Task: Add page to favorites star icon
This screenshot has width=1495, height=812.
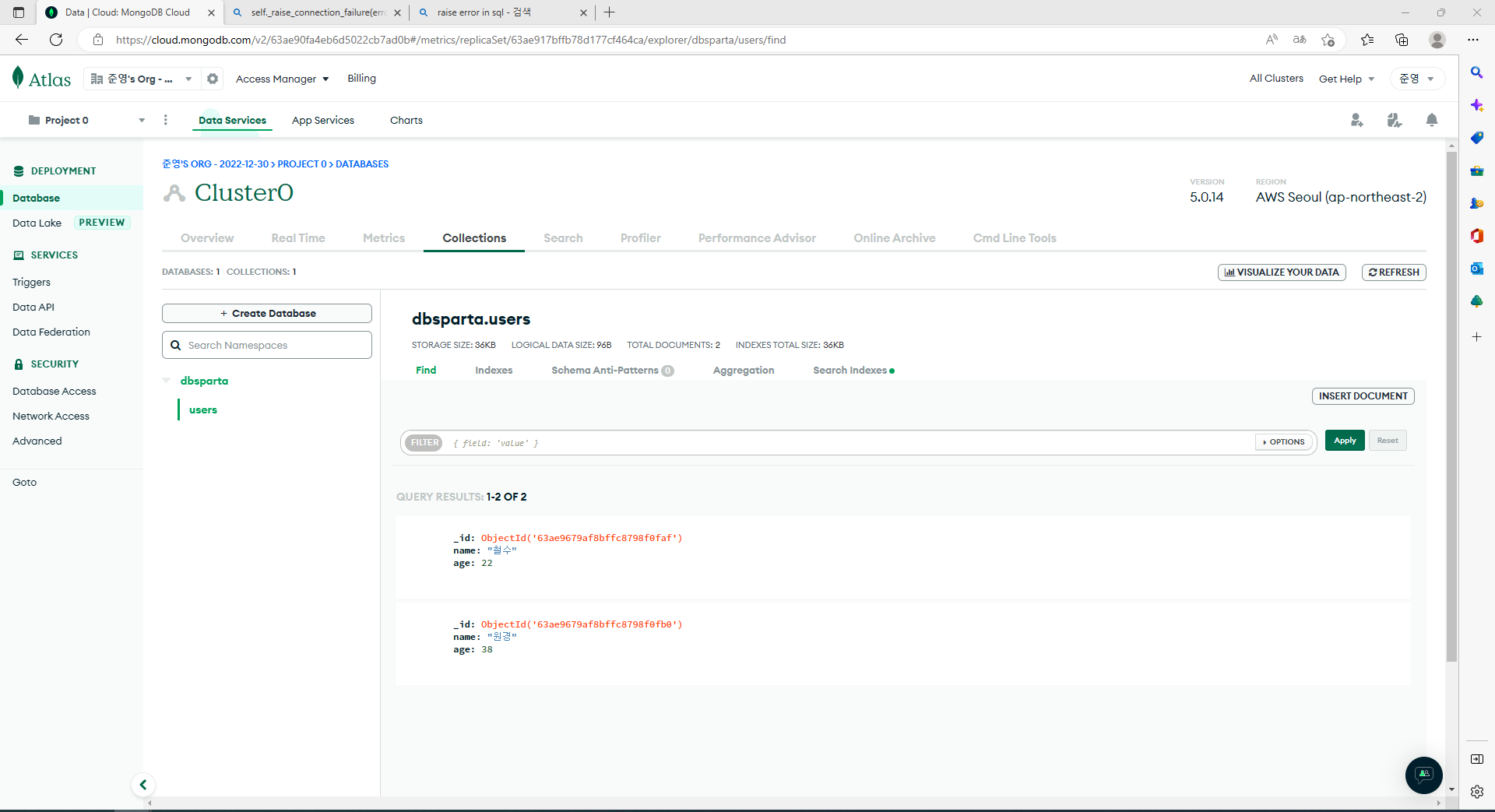Action: click(x=1328, y=40)
